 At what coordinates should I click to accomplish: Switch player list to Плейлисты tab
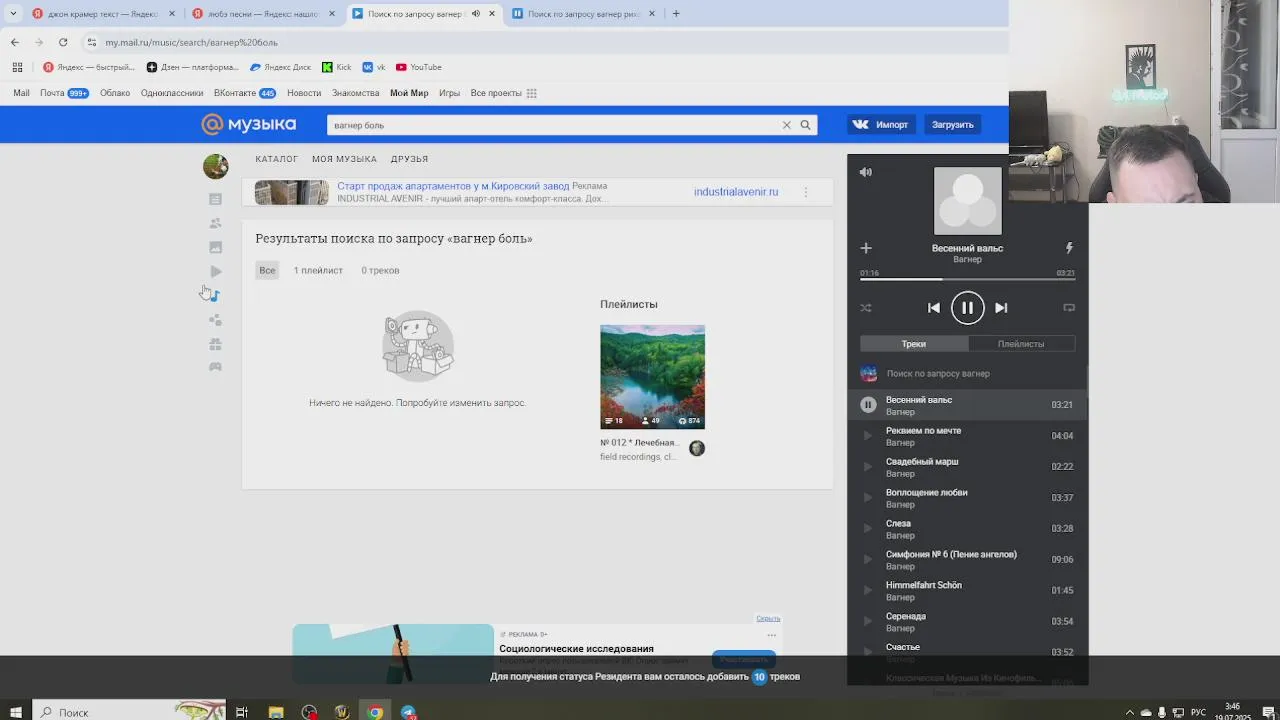(1021, 344)
